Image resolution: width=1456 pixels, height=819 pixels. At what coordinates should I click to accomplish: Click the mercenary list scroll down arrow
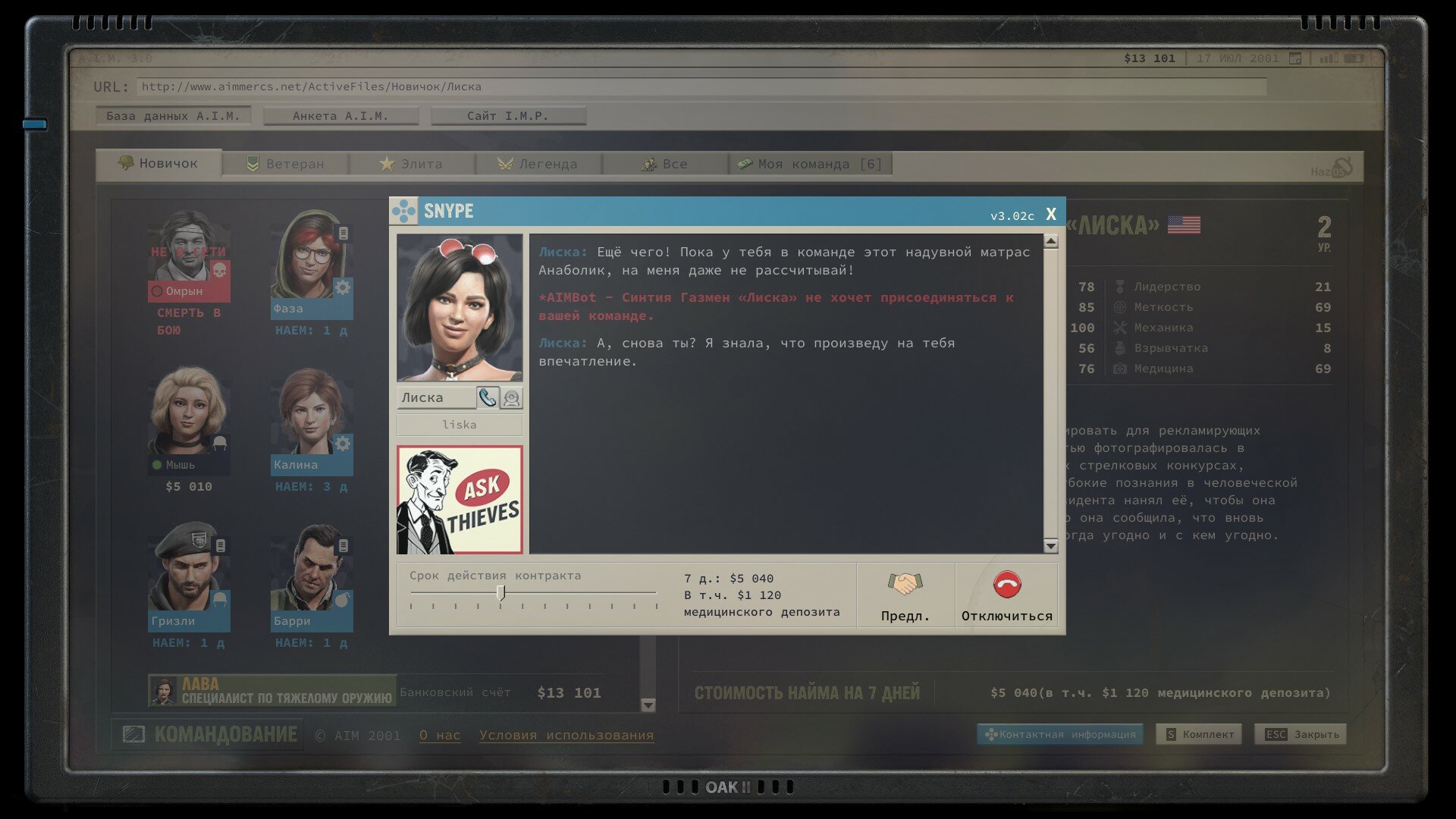coord(648,705)
